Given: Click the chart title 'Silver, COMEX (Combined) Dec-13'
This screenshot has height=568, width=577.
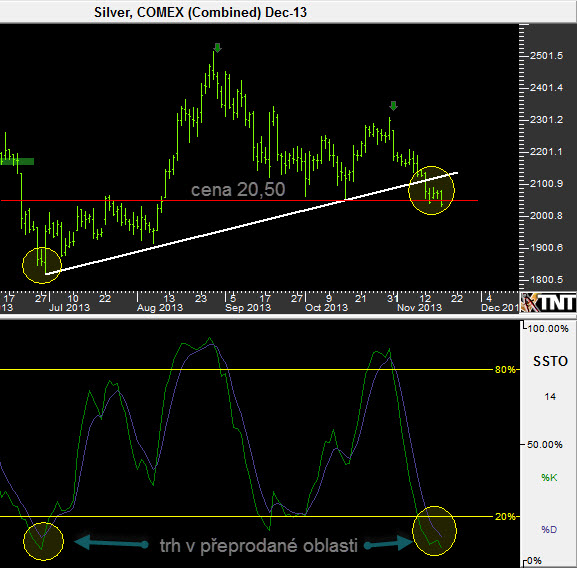Looking at the screenshot, I should point(200,12).
